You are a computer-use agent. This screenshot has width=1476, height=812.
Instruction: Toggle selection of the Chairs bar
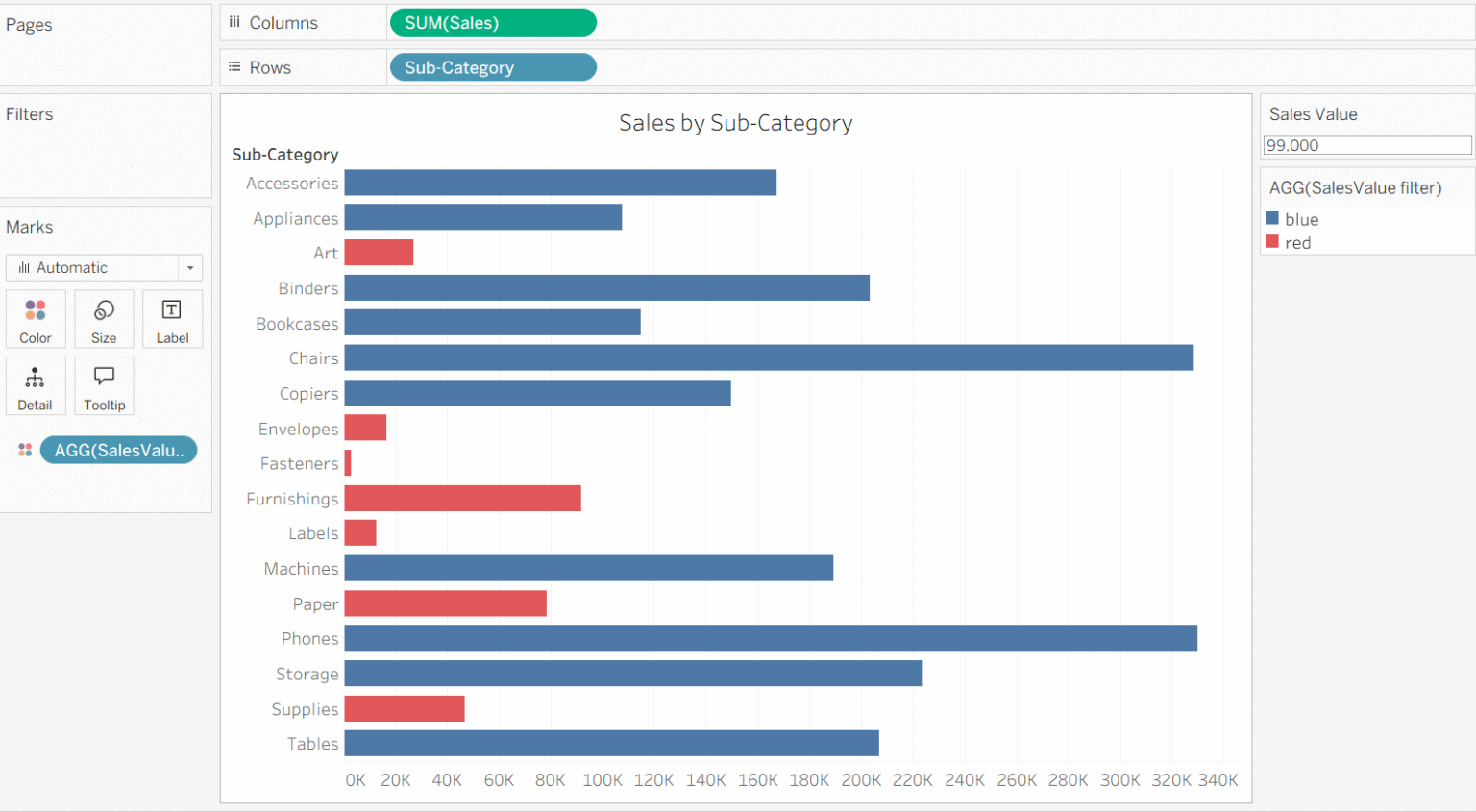click(x=769, y=357)
